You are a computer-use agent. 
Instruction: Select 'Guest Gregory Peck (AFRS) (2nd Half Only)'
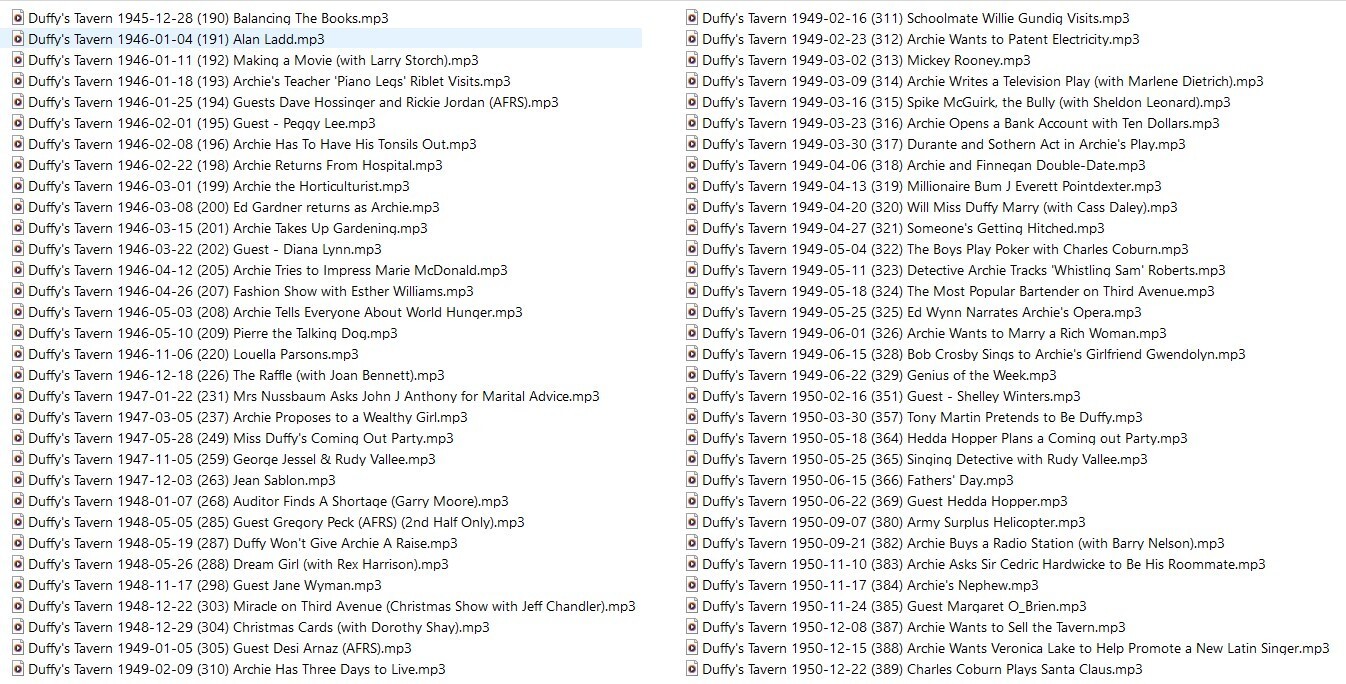pyautogui.click(x=276, y=522)
